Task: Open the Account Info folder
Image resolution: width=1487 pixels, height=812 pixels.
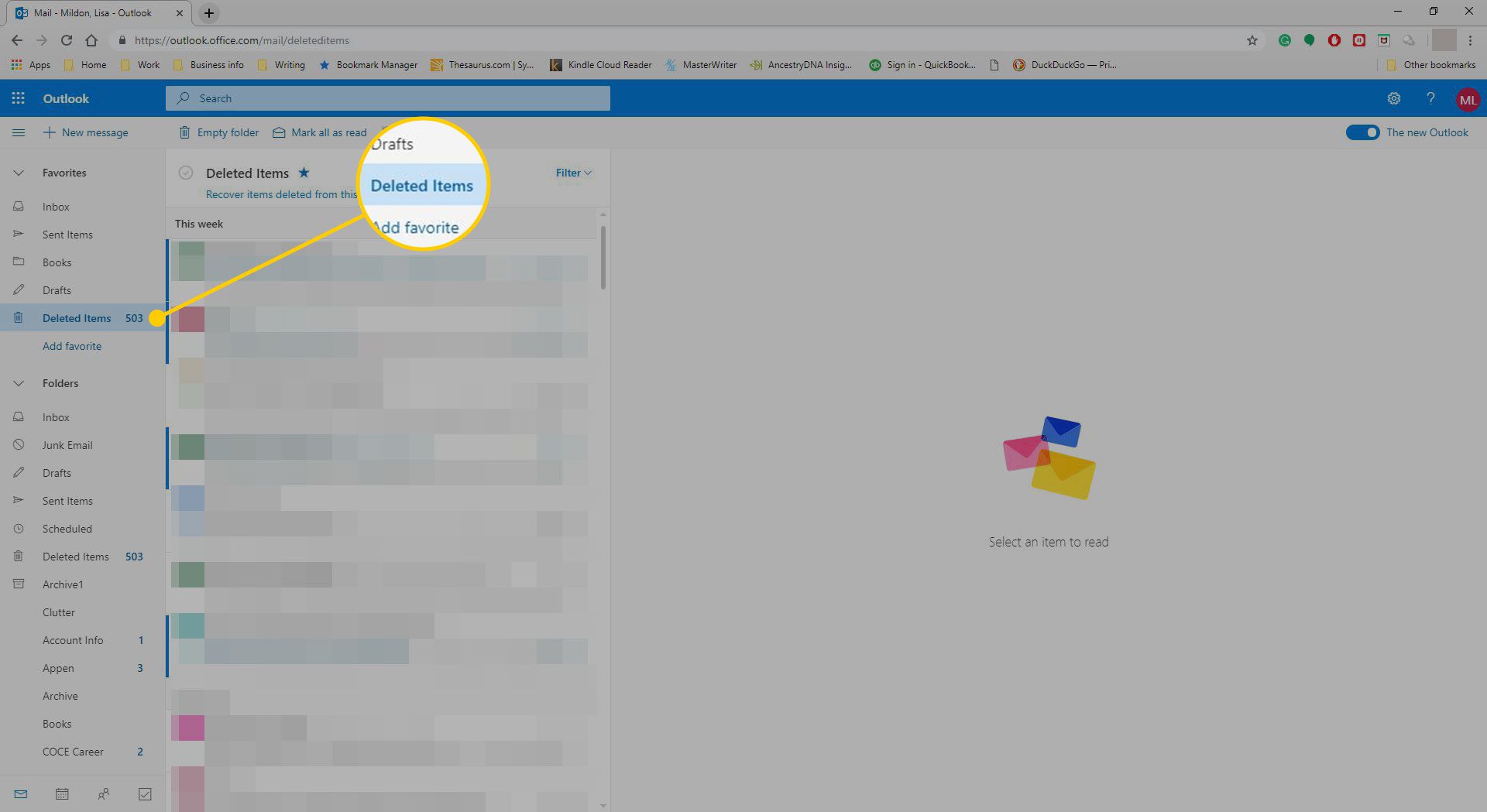Action: (82, 640)
